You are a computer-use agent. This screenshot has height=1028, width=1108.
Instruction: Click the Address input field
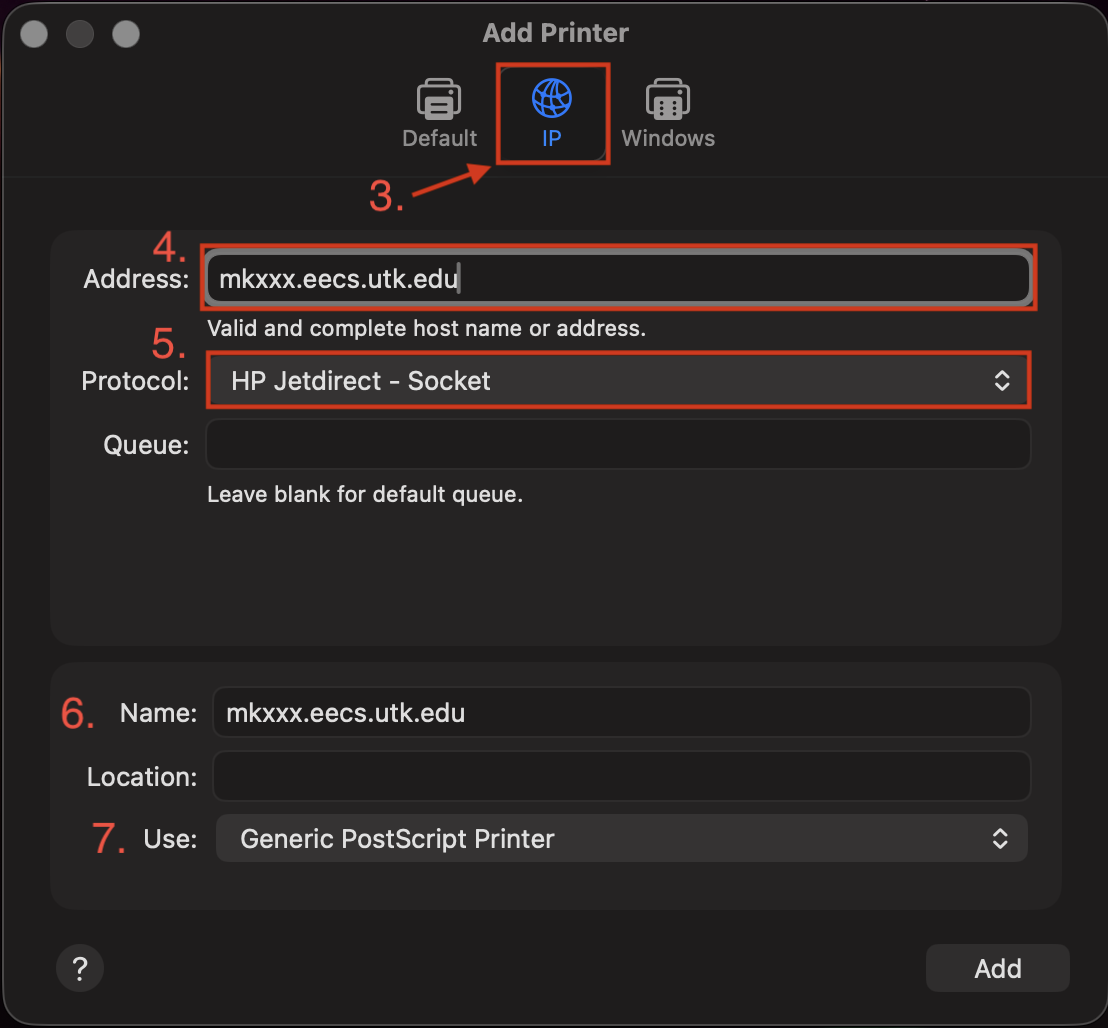click(x=618, y=278)
